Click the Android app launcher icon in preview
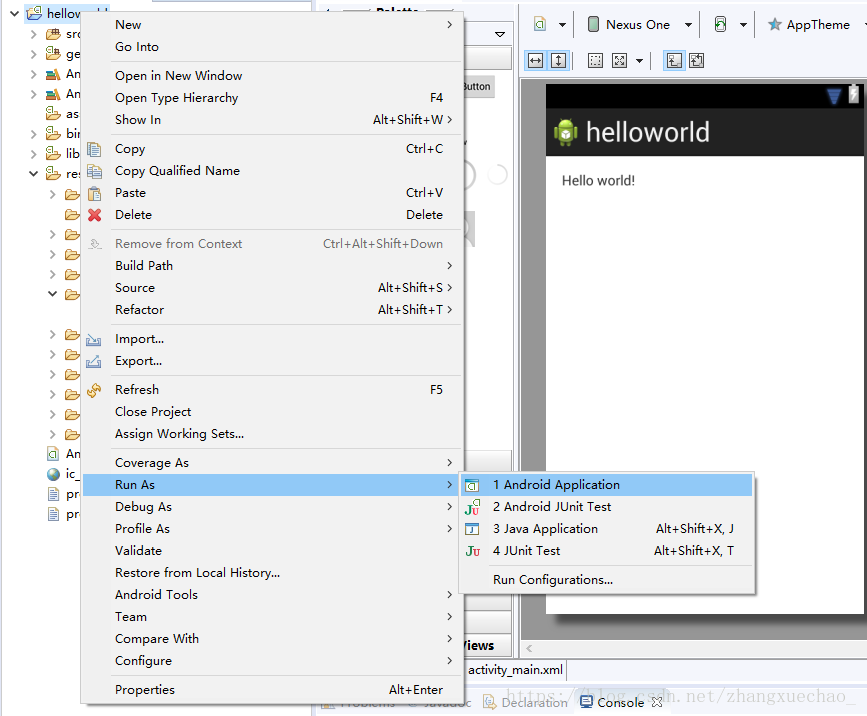The image size is (867, 716). [566, 132]
